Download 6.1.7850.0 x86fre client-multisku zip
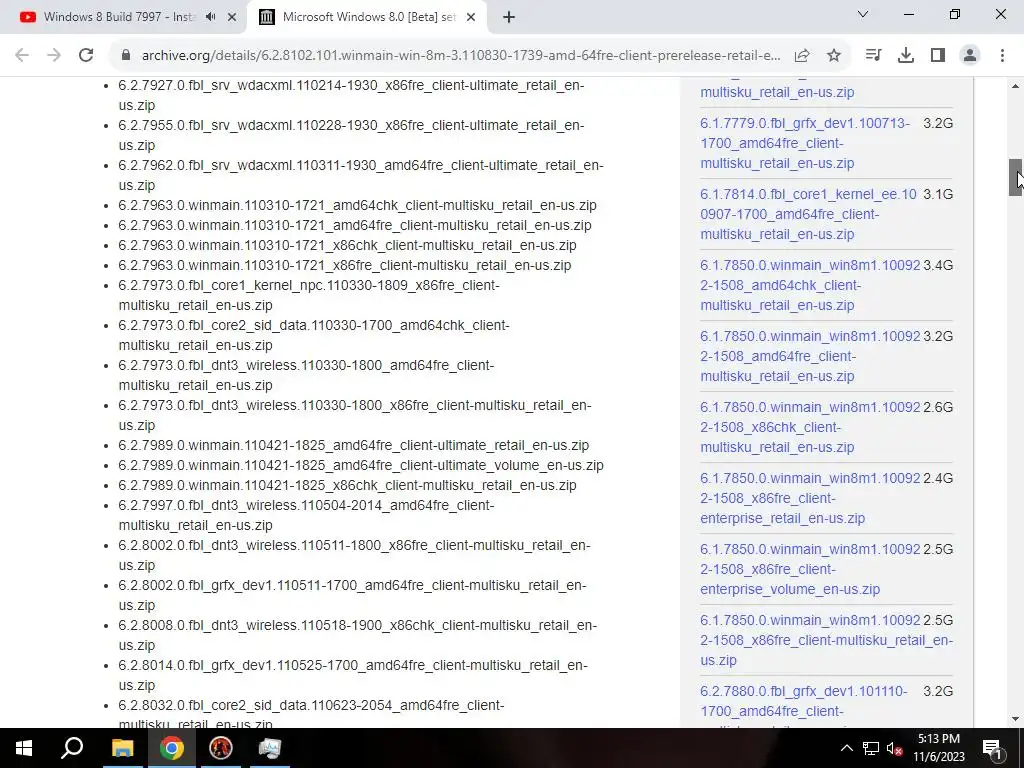 click(826, 640)
